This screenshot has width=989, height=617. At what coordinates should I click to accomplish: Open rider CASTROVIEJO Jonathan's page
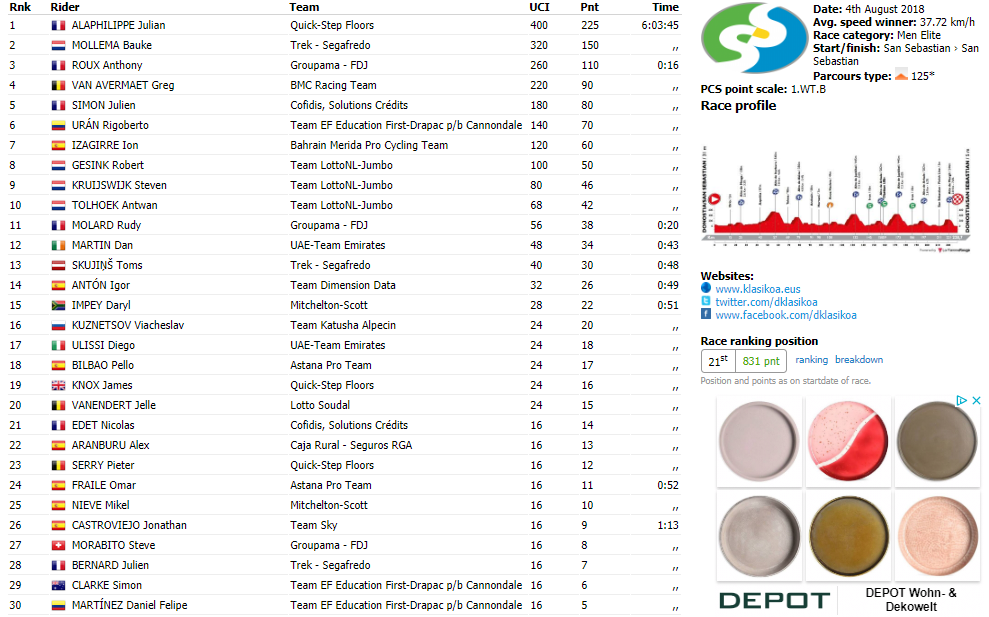pyautogui.click(x=129, y=526)
